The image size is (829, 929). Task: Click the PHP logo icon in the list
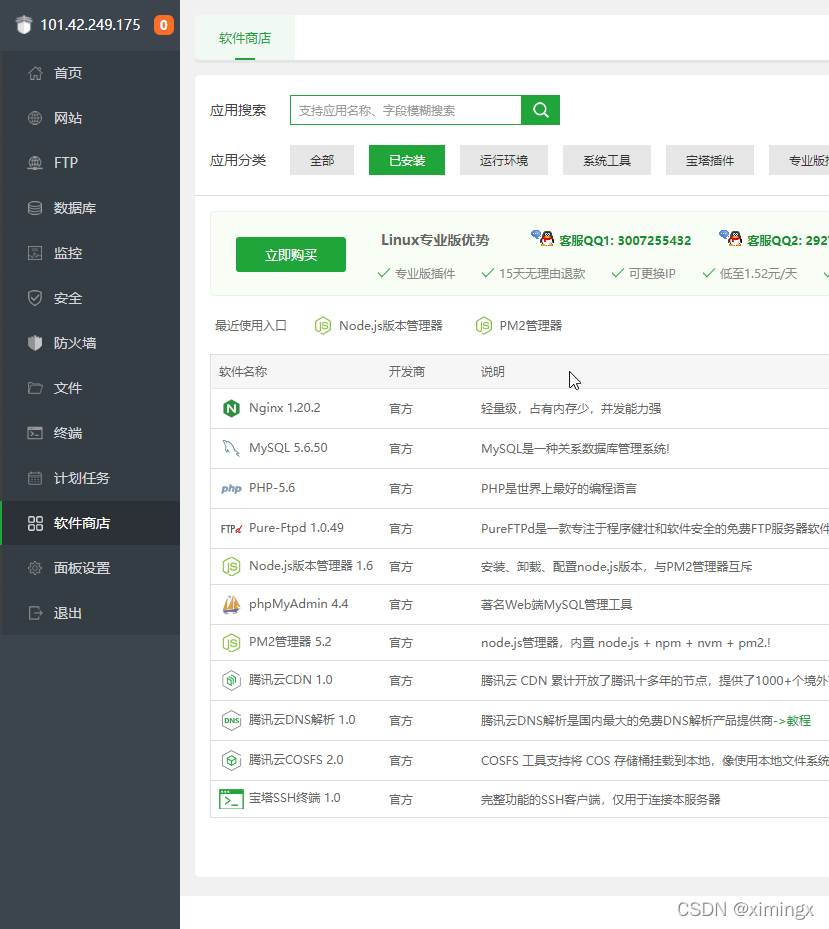point(231,489)
